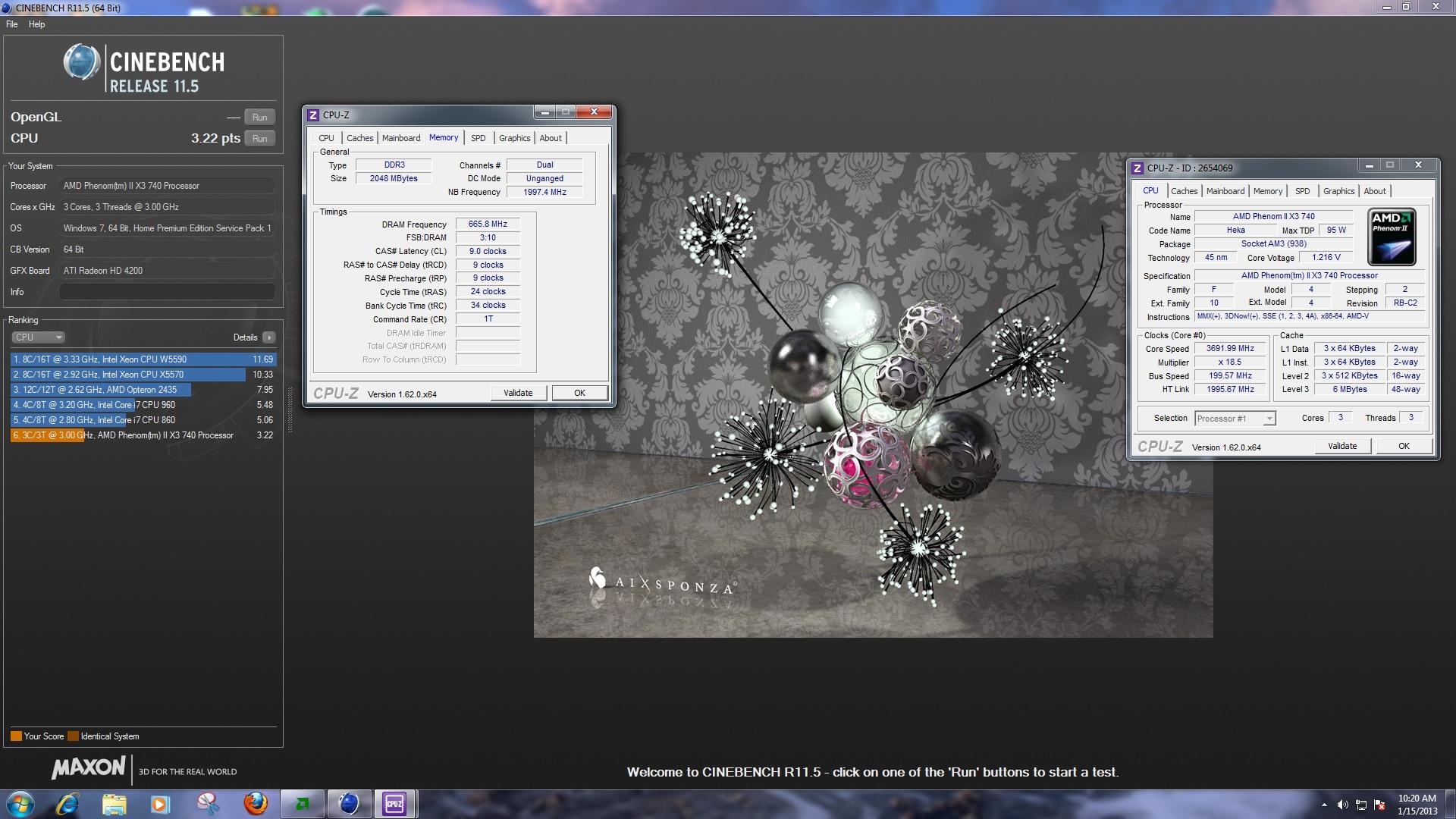Switch to Mainboard tab in memory CPU-Z window
The width and height of the screenshot is (1456, 819).
click(x=401, y=138)
